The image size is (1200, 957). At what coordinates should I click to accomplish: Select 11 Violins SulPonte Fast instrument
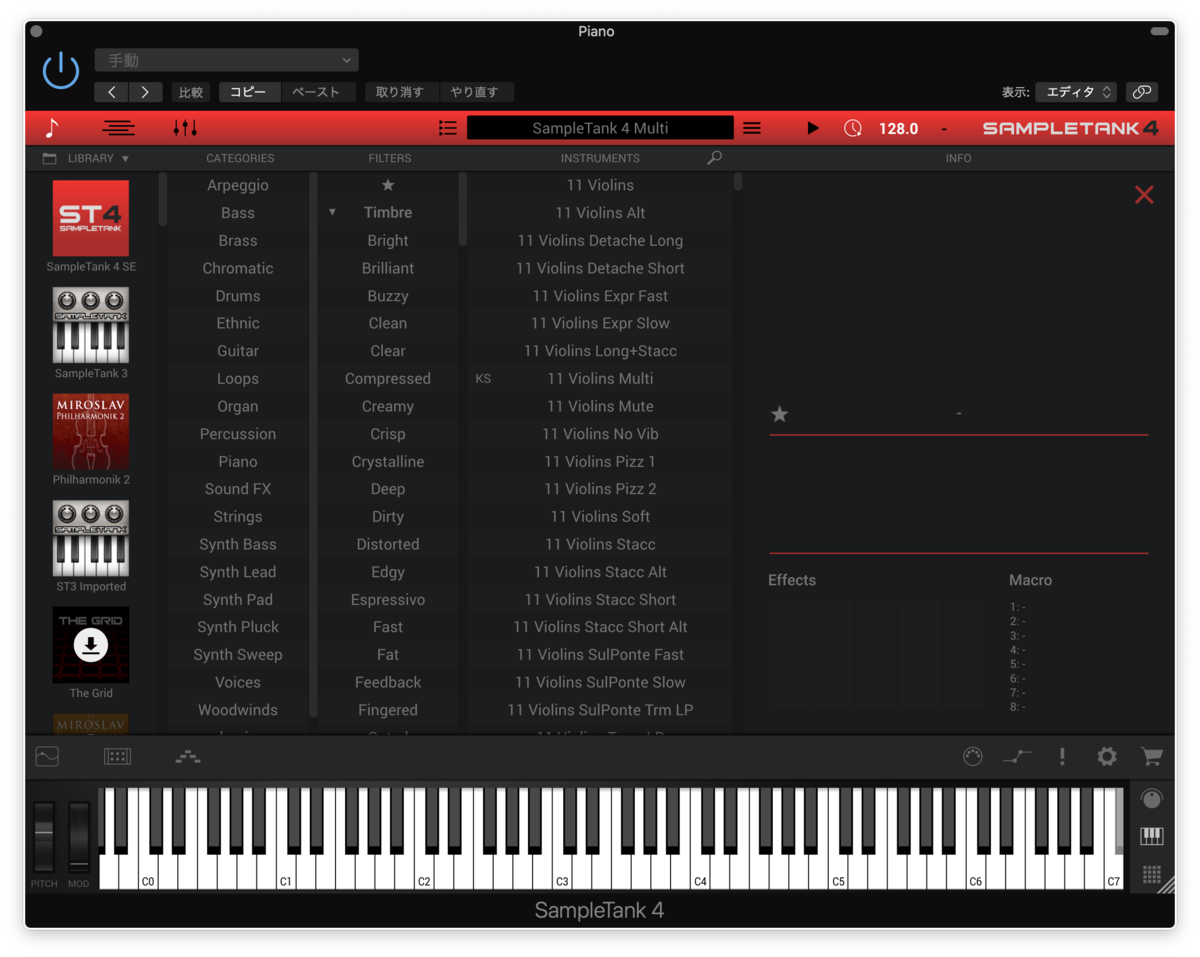tap(600, 655)
